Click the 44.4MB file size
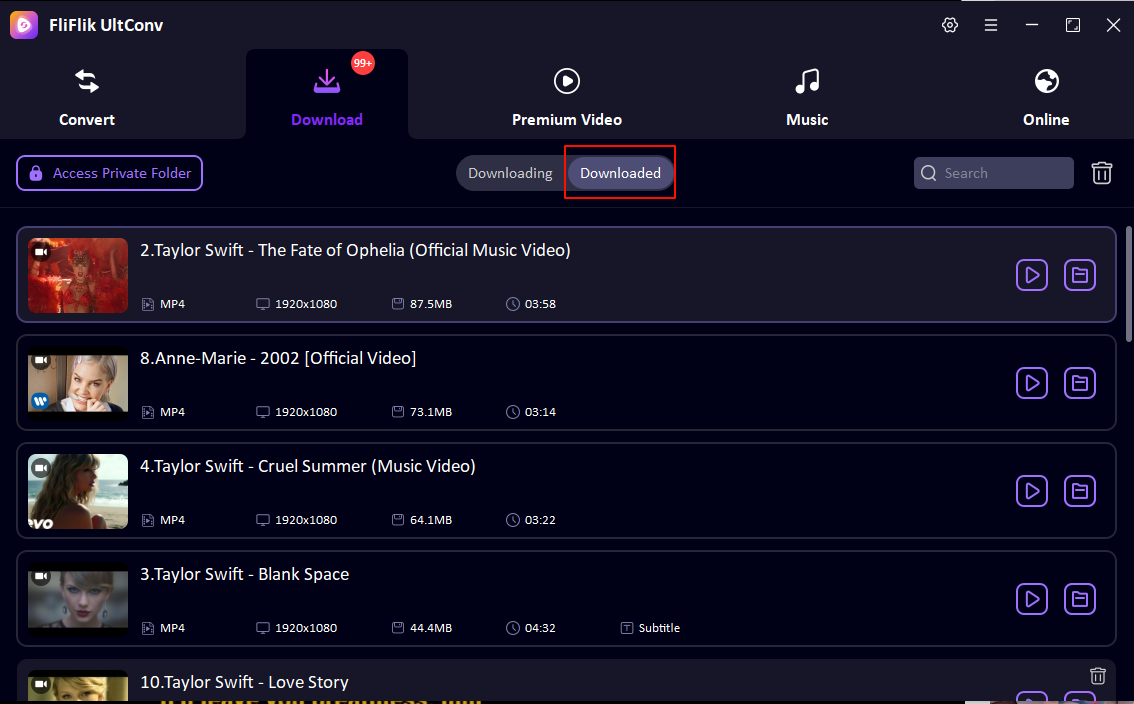The width and height of the screenshot is (1134, 704). [x=431, y=628]
